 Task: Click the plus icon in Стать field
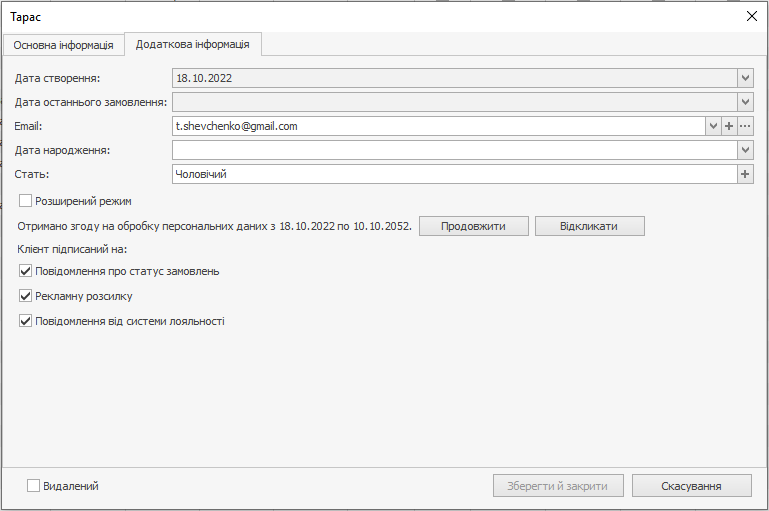tap(745, 174)
